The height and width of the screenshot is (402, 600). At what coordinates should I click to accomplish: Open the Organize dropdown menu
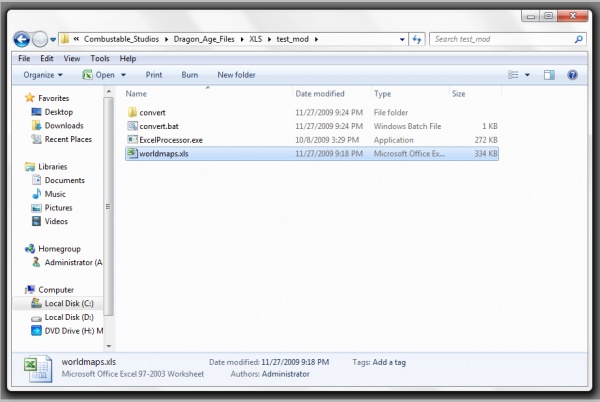click(43, 75)
